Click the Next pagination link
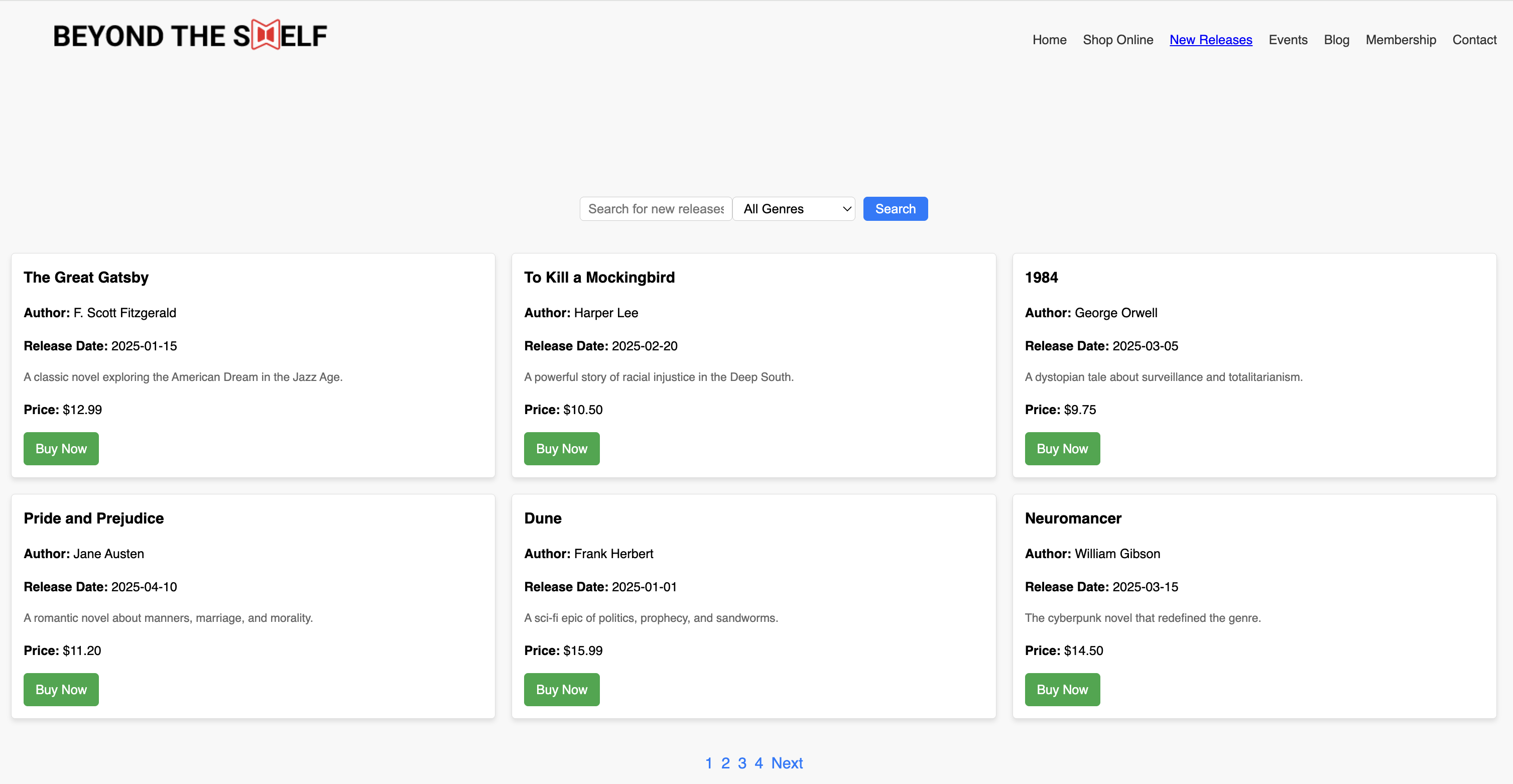1513x784 pixels. click(787, 763)
